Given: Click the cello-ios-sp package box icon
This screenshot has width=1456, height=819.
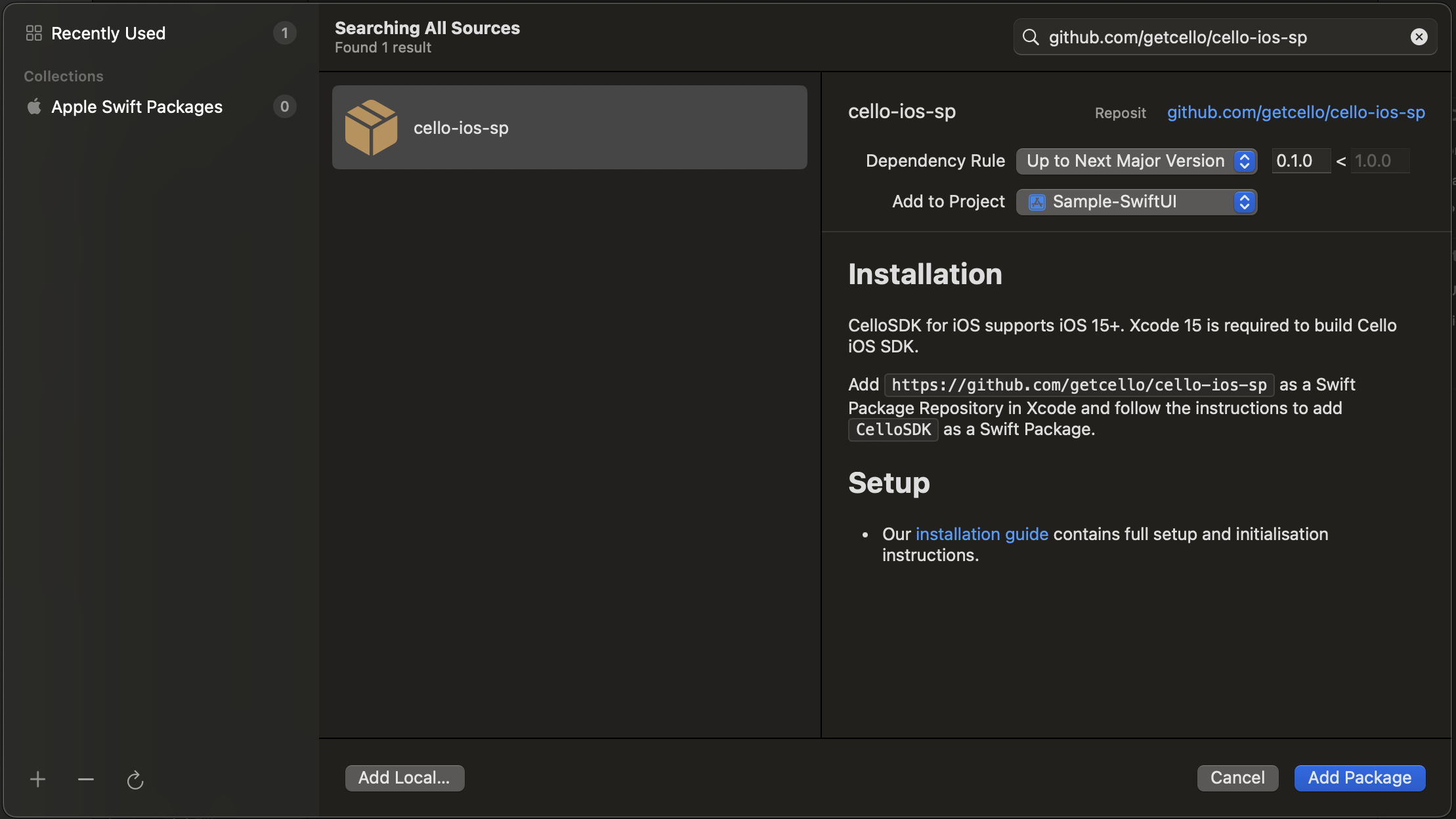Looking at the screenshot, I should 371,127.
